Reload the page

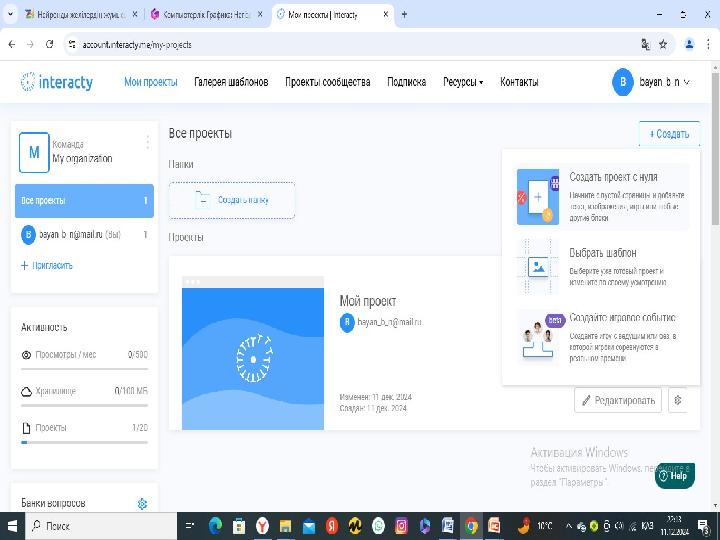tap(50, 44)
